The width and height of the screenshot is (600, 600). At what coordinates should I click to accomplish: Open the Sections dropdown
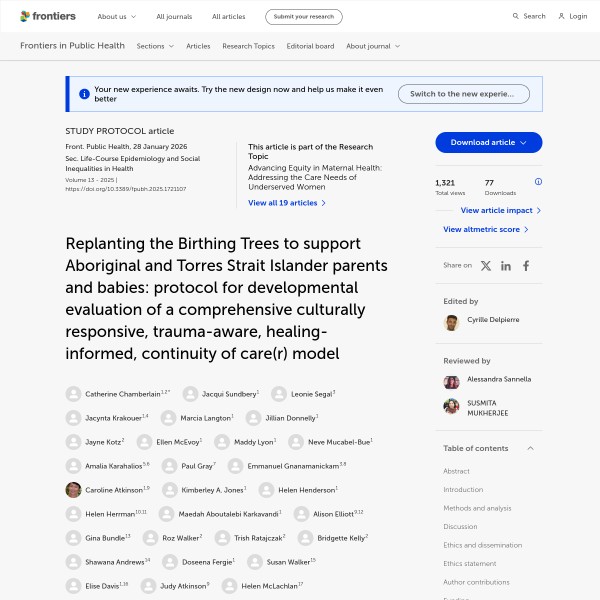tap(155, 46)
